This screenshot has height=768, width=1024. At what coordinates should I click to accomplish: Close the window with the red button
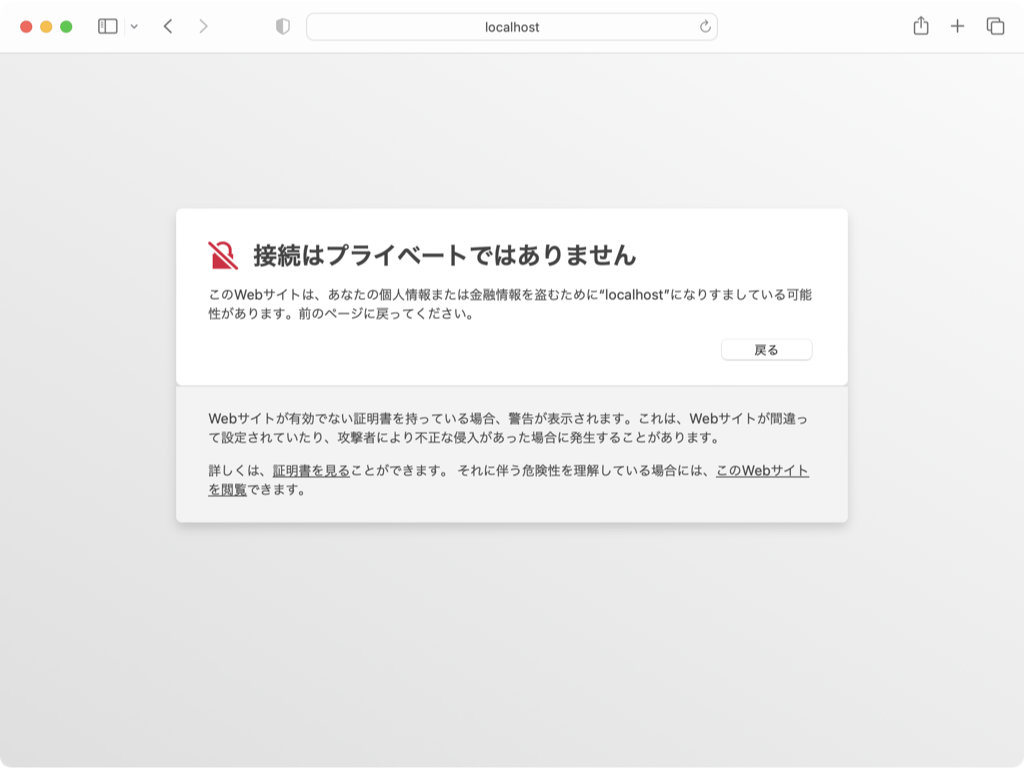[26, 27]
